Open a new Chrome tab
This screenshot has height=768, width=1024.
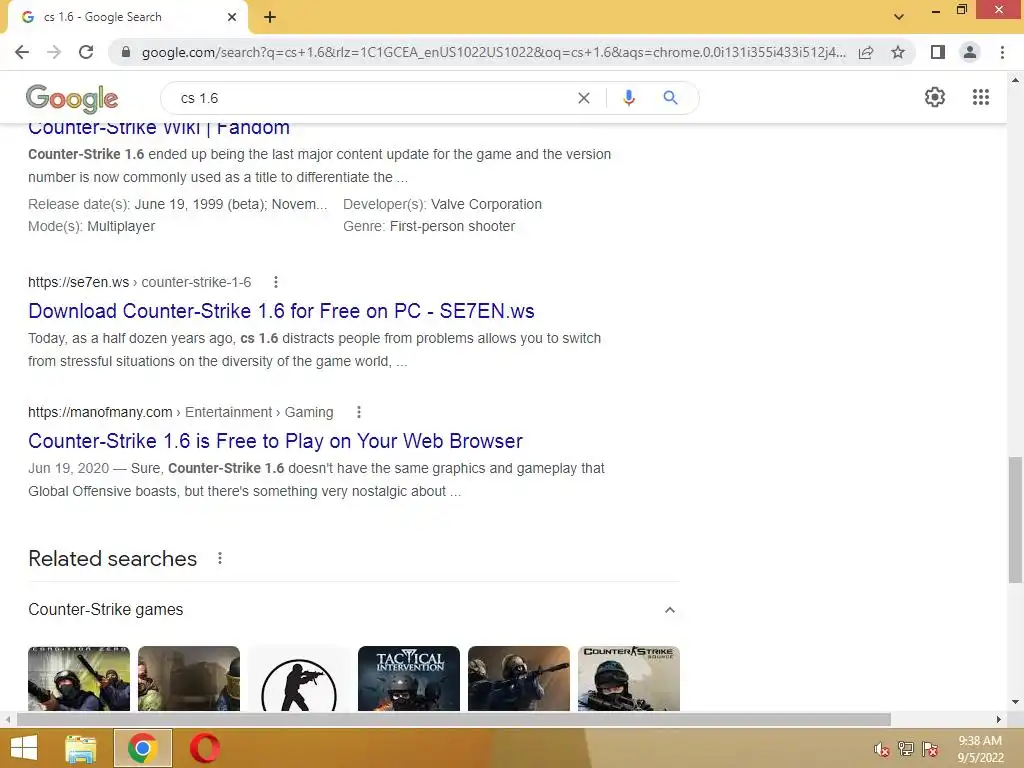[270, 17]
